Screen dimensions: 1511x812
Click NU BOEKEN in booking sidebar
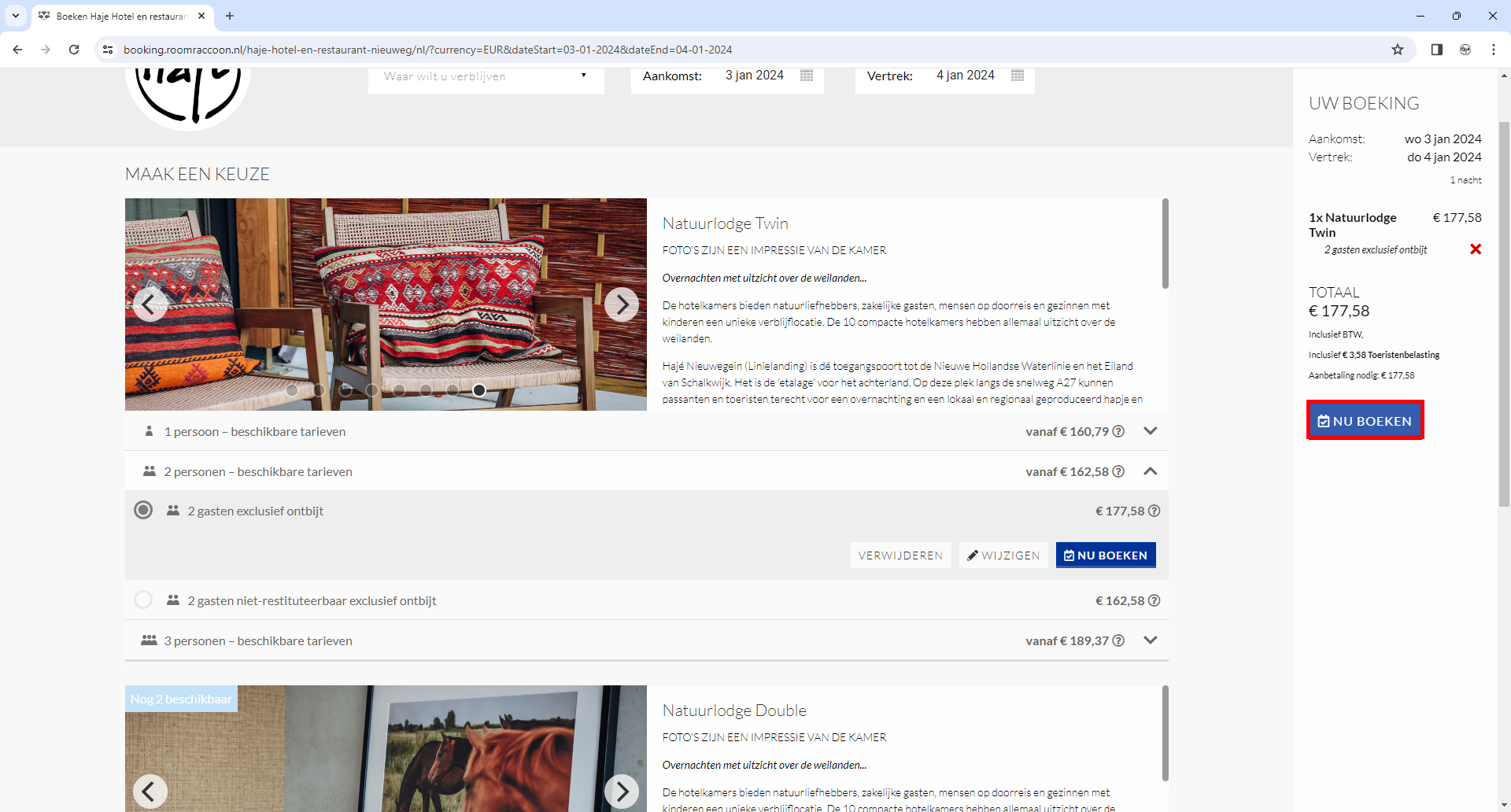tap(1365, 421)
